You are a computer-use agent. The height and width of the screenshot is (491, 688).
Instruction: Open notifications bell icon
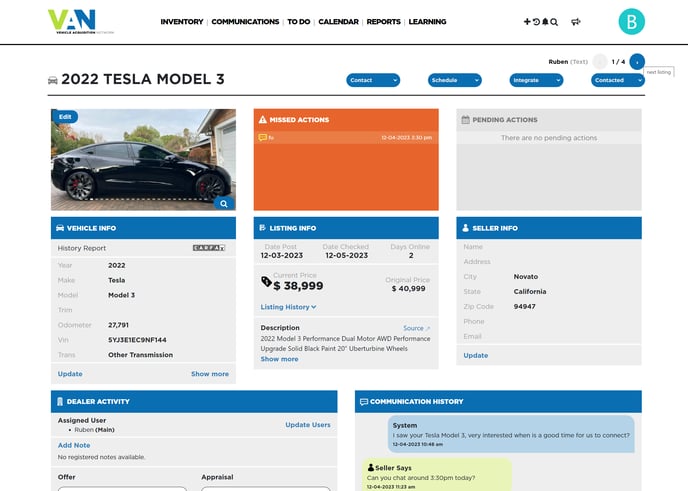click(x=545, y=21)
